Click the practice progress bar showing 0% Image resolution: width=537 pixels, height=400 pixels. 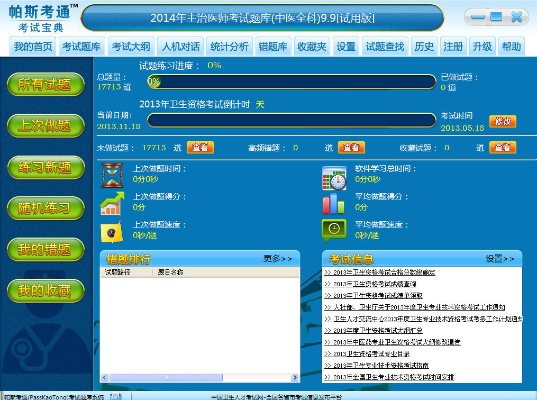291,82
